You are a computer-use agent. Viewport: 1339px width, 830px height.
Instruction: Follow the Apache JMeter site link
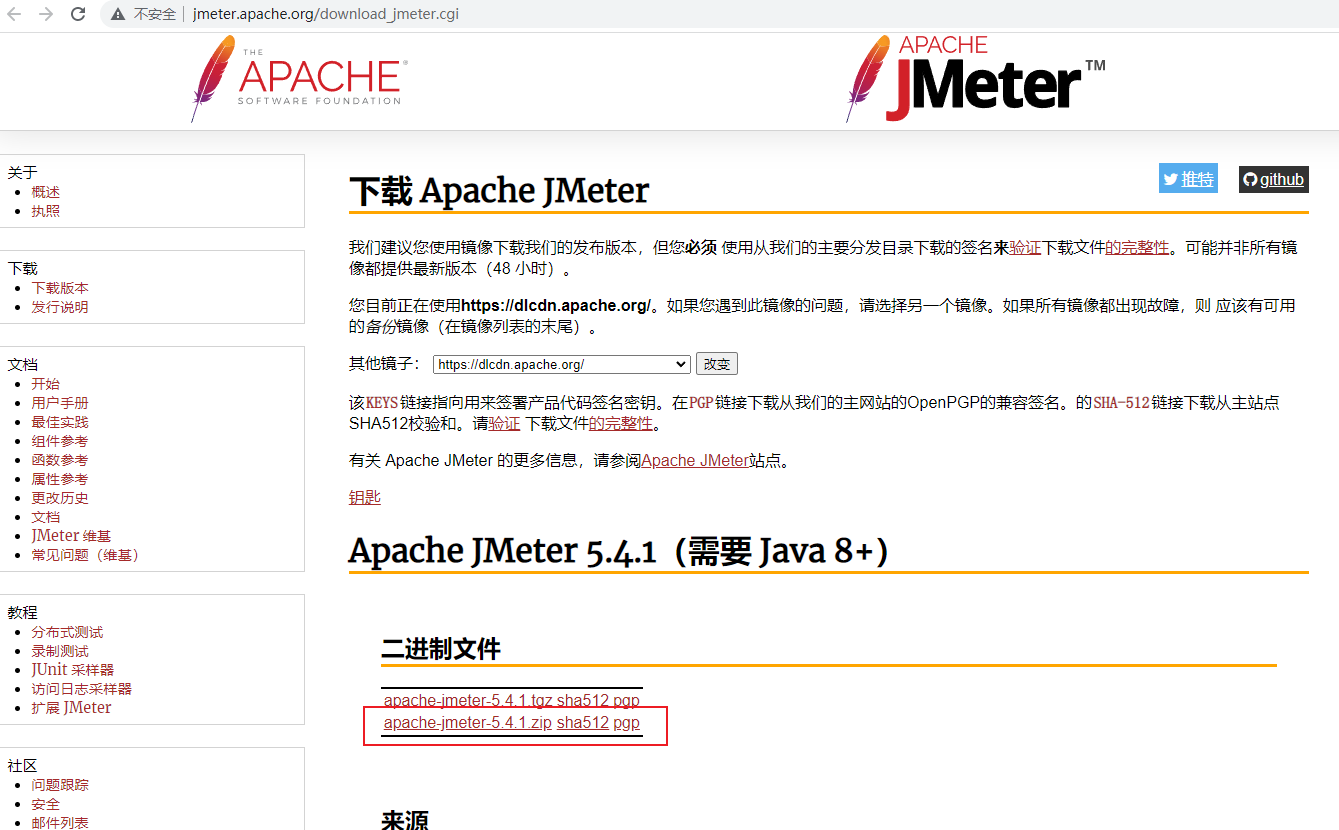coord(695,461)
